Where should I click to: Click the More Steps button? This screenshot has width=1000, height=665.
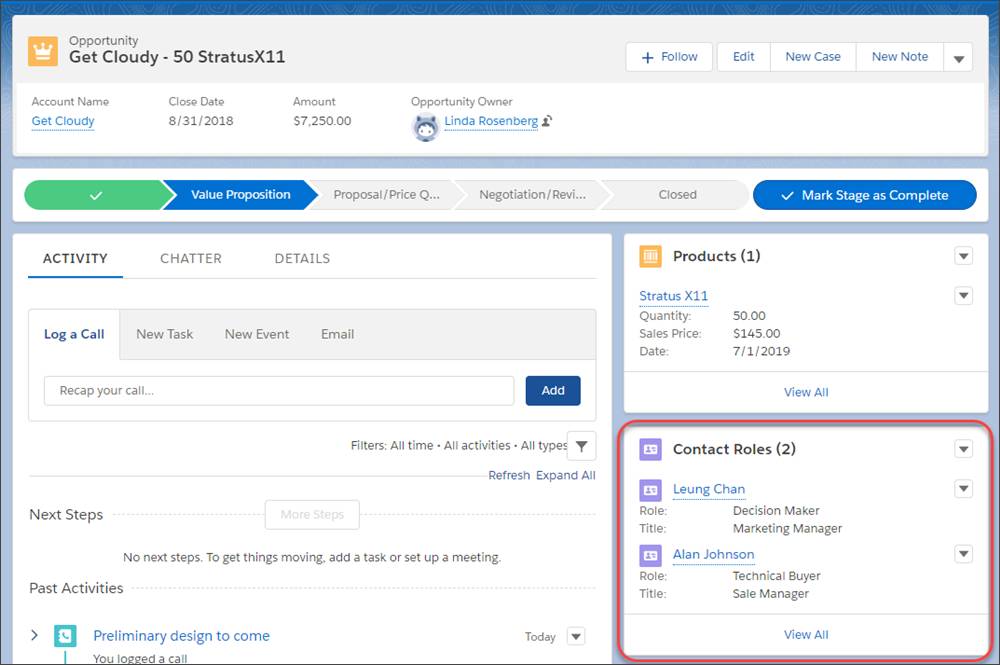(x=312, y=515)
